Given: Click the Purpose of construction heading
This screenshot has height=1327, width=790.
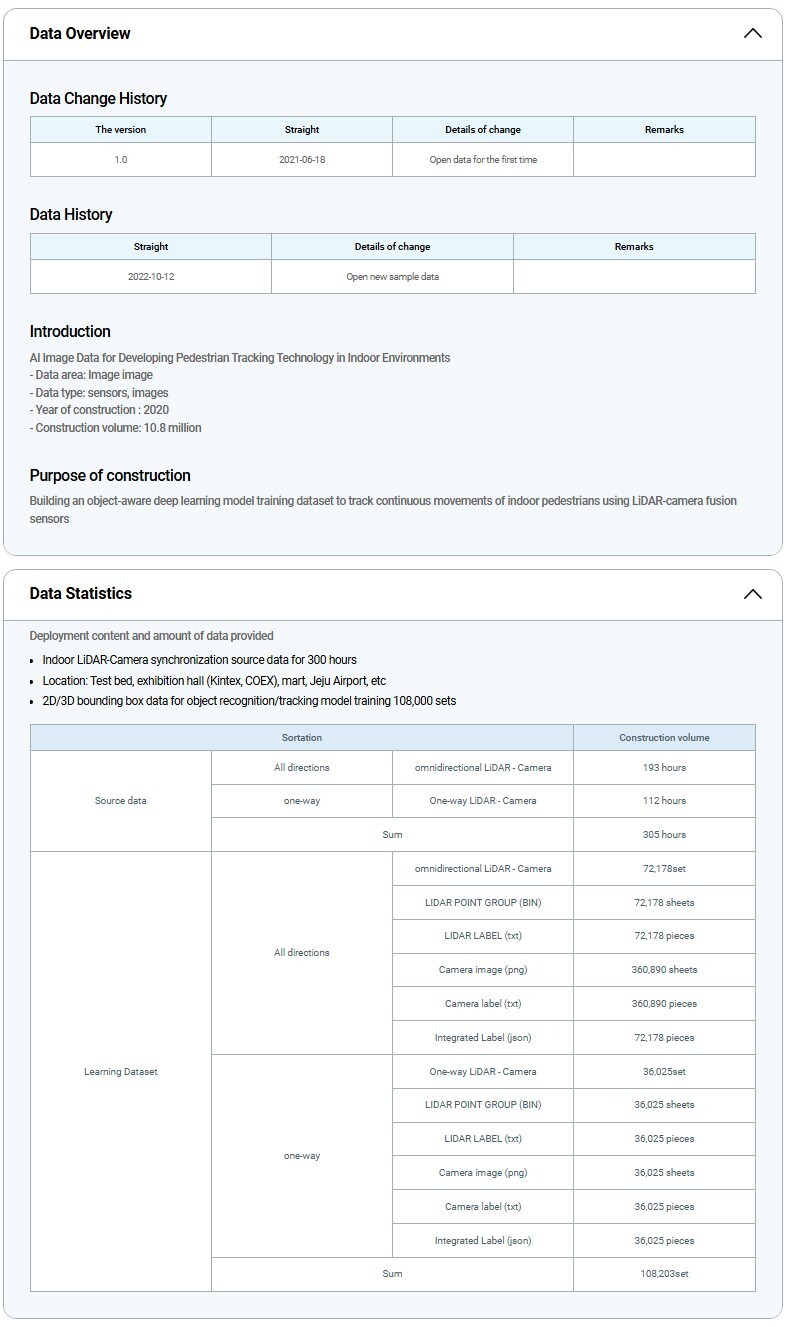Looking at the screenshot, I should tap(110, 475).
